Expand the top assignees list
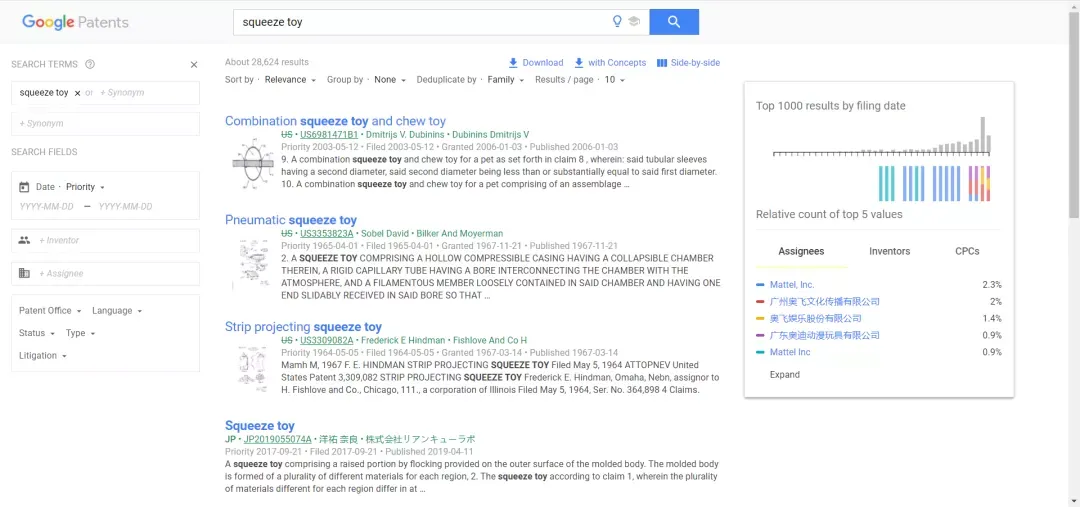Screen dimensions: 1080x507 tap(785, 375)
